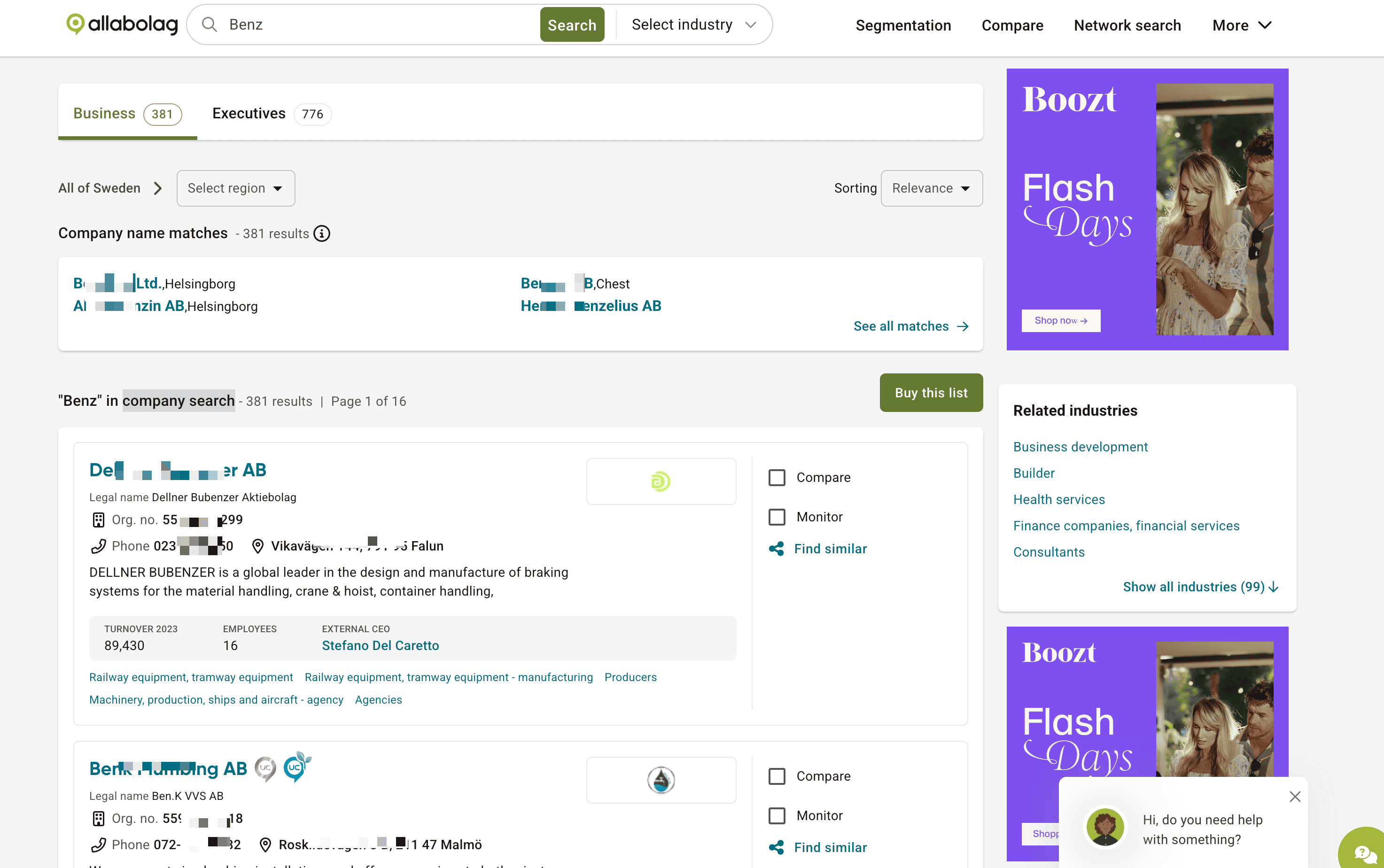Click Find similar link for Dellner Bubenzer
1384x868 pixels.
[x=830, y=549]
